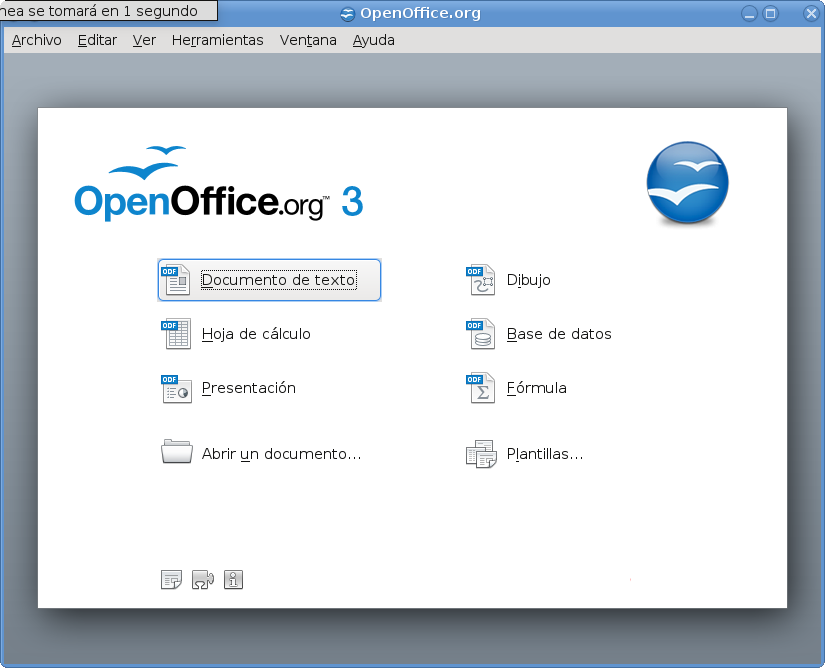This screenshot has height=668, width=825.
Task: Open the Plantillas templates icon
Action: pos(480,453)
